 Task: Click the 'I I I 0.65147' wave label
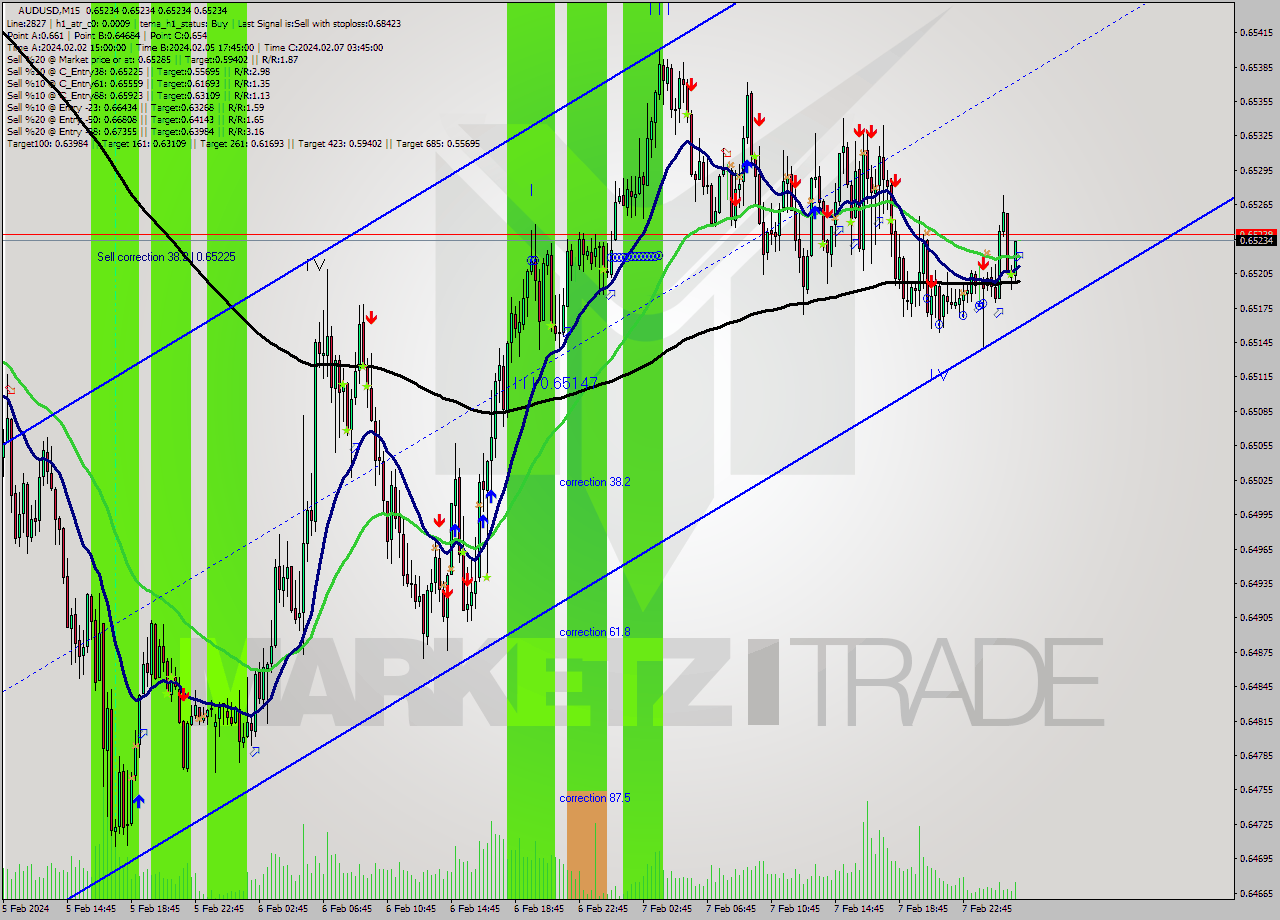(x=554, y=383)
